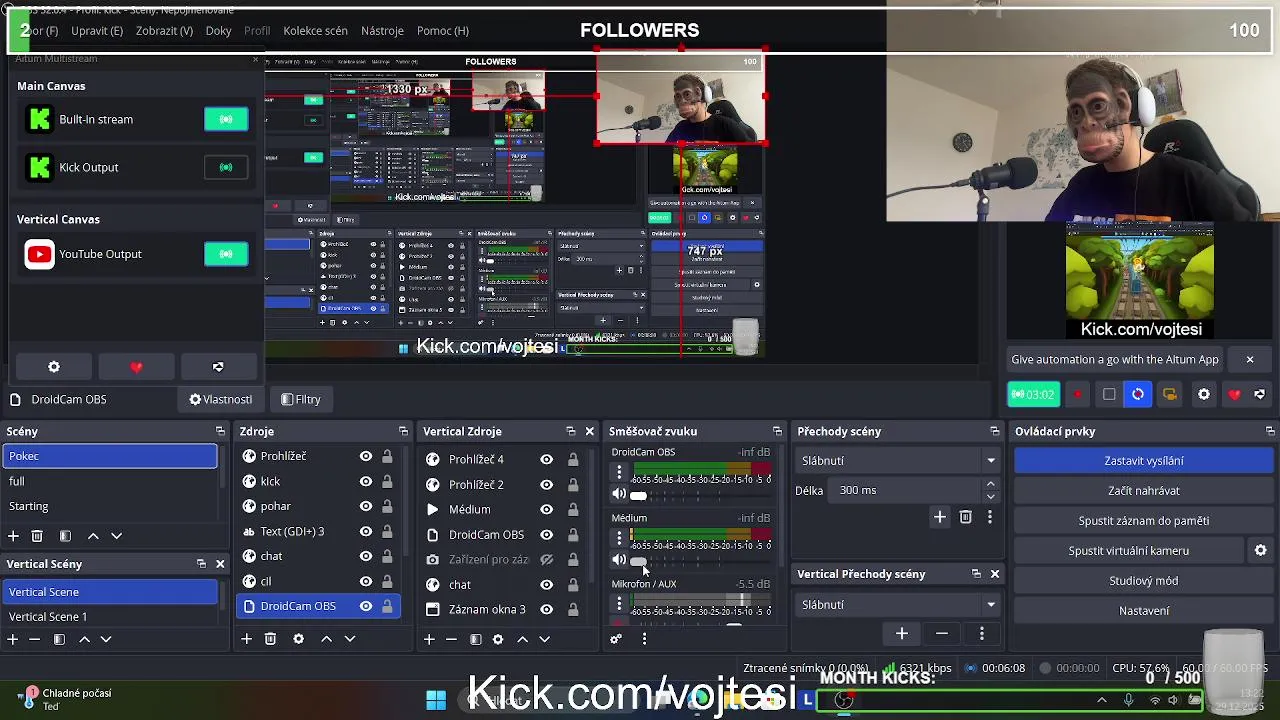The image size is (1280, 720).
Task: Open Zobrazit (V) menu
Action: [164, 30]
